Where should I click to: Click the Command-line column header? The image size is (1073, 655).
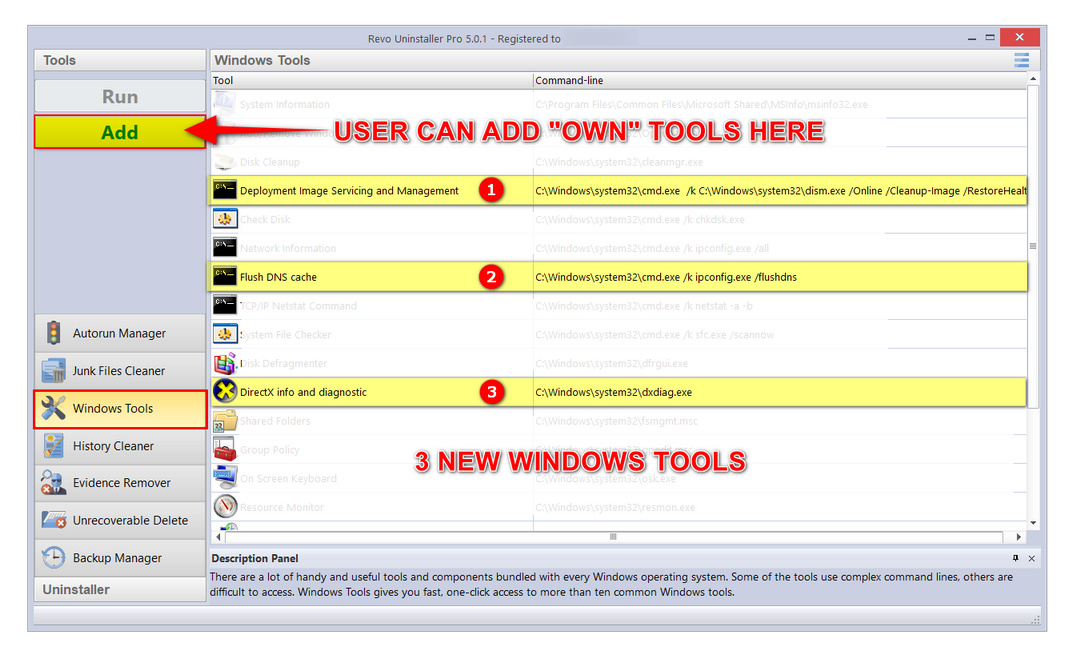pyautogui.click(x=779, y=80)
